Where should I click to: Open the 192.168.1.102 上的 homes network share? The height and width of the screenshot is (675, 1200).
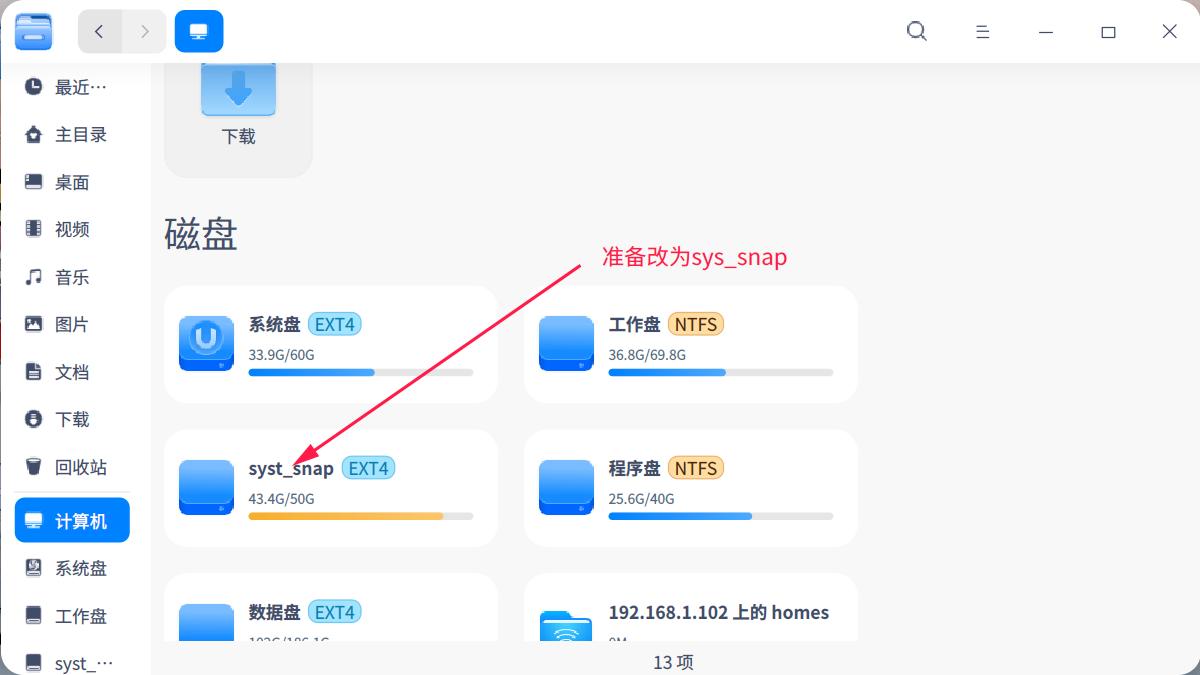690,613
